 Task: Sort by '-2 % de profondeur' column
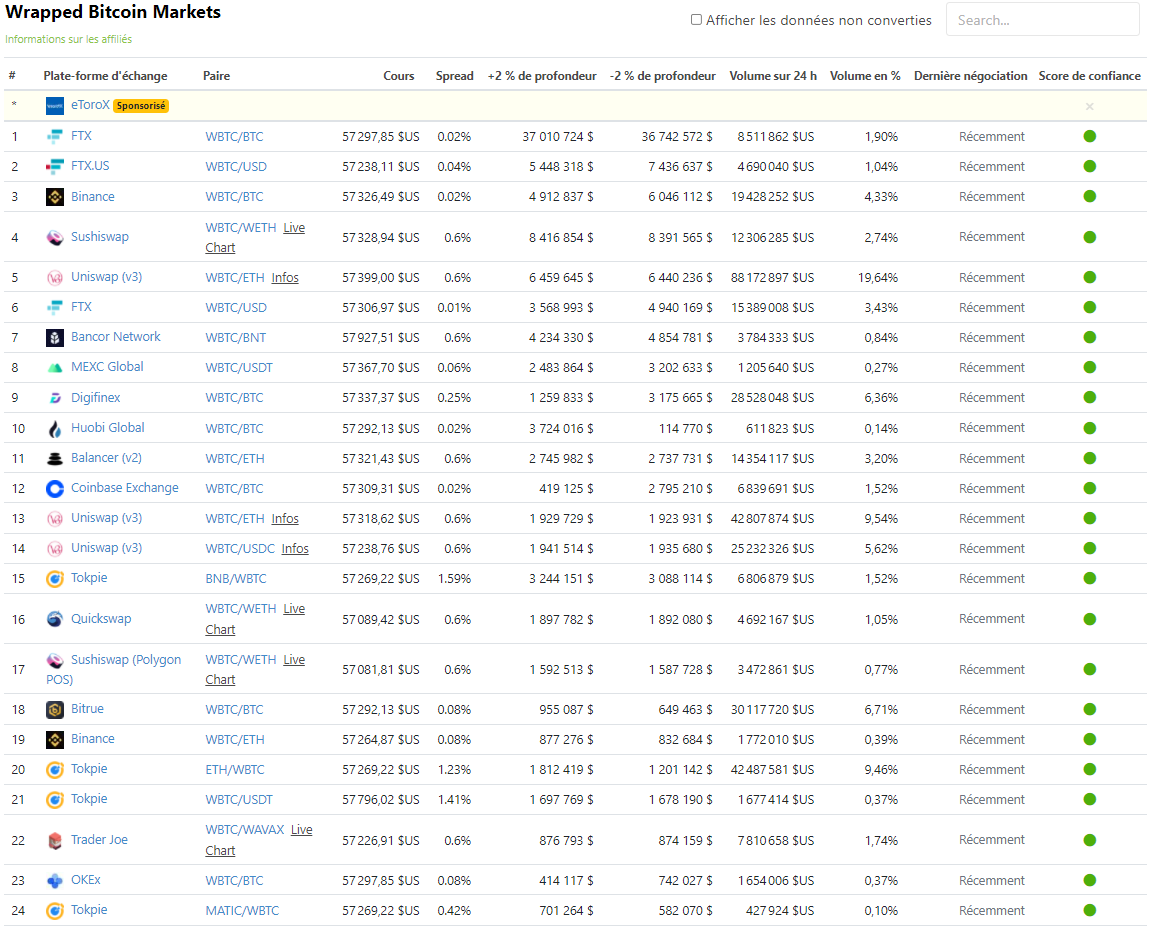click(x=662, y=76)
